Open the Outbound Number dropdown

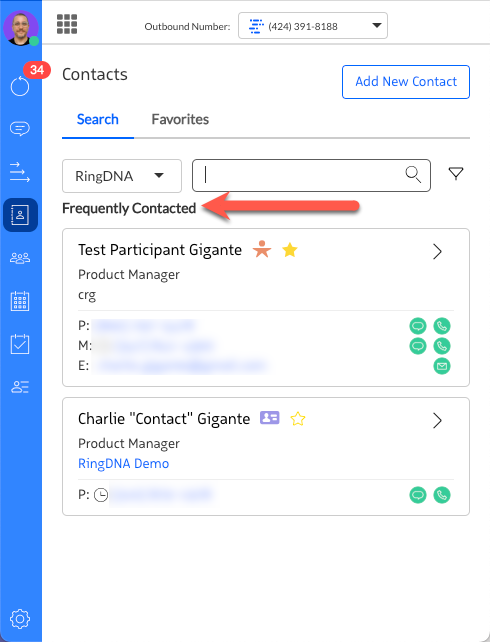click(x=313, y=26)
